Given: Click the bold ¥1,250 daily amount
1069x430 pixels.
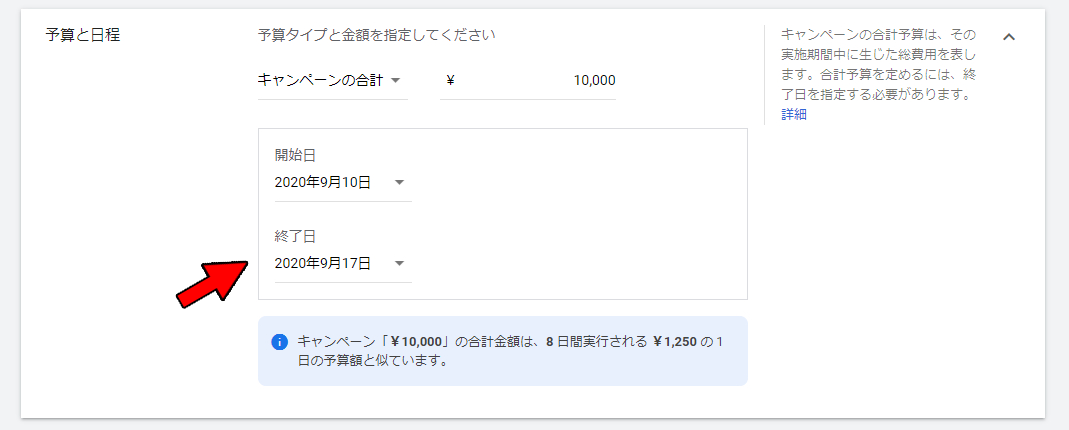Looking at the screenshot, I should [x=675, y=342].
